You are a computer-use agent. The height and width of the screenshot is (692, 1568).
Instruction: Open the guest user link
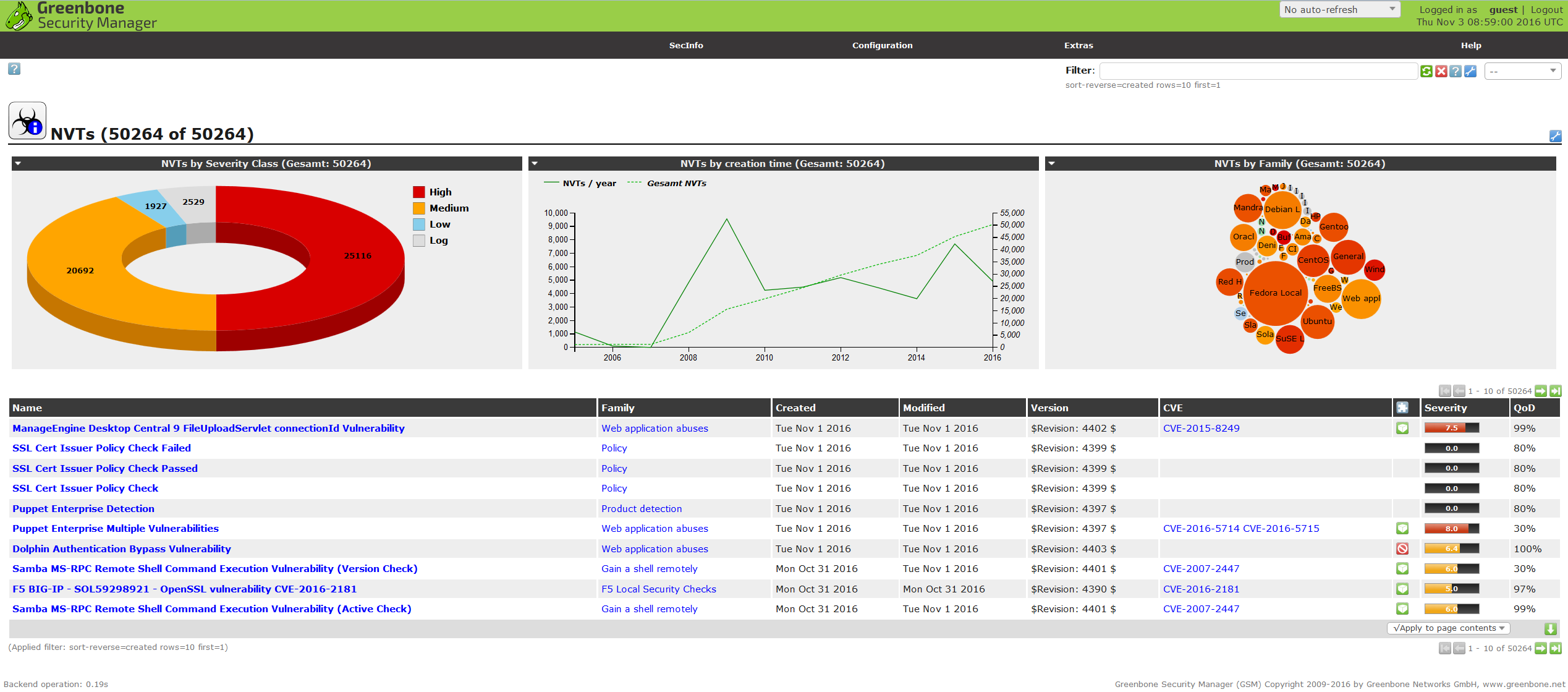tap(1503, 9)
